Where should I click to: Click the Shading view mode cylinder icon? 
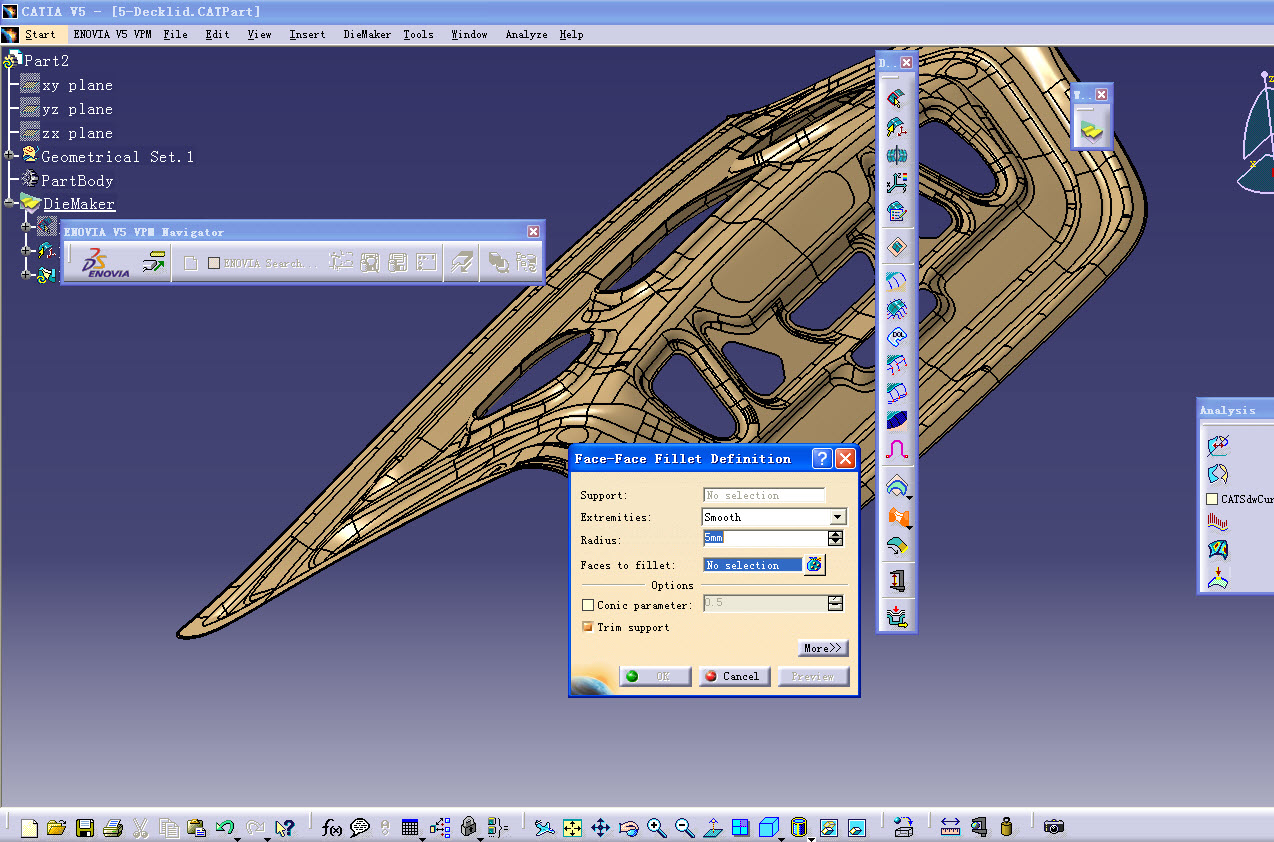click(797, 827)
